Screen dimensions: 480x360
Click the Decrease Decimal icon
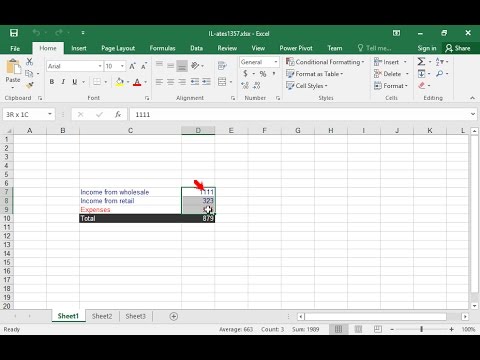(257, 86)
